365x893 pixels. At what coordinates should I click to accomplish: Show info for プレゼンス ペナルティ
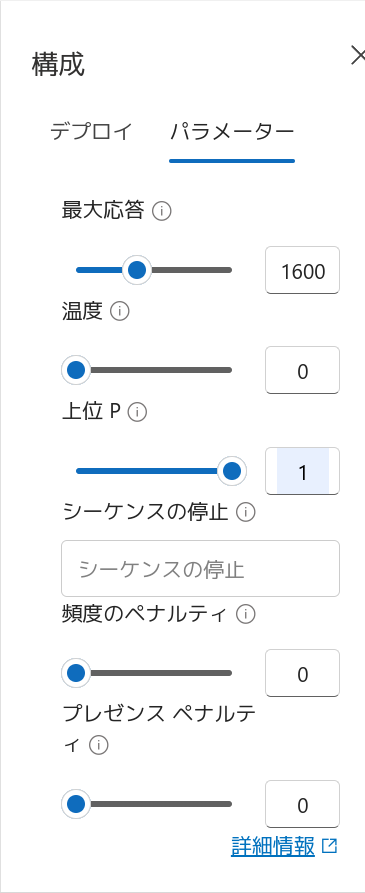pyautogui.click(x=99, y=745)
